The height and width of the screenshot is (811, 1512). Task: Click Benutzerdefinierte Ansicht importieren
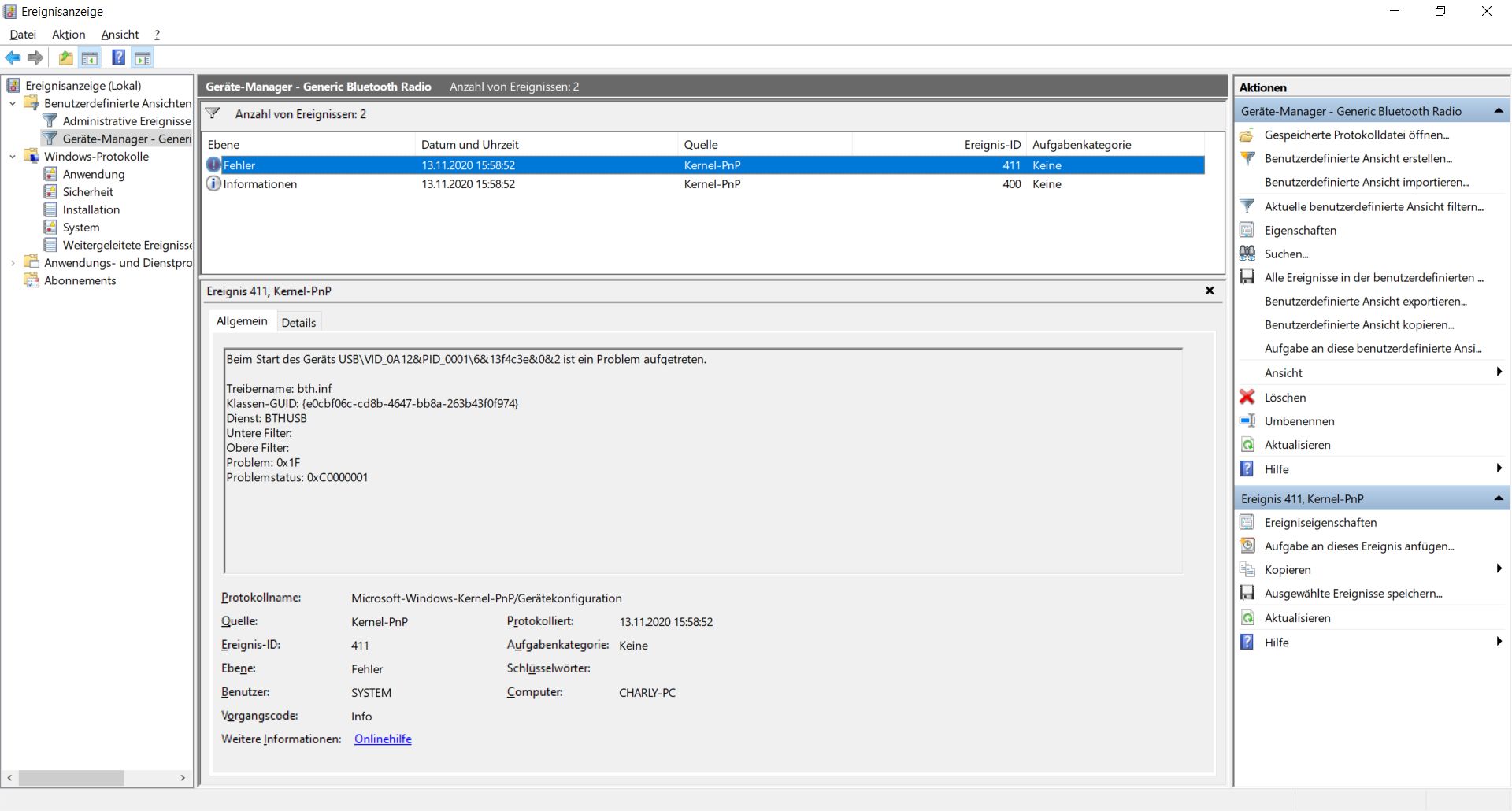(x=1367, y=182)
